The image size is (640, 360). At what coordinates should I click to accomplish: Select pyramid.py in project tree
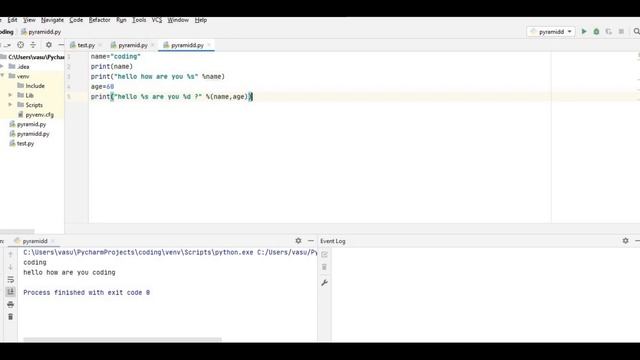(x=28, y=124)
